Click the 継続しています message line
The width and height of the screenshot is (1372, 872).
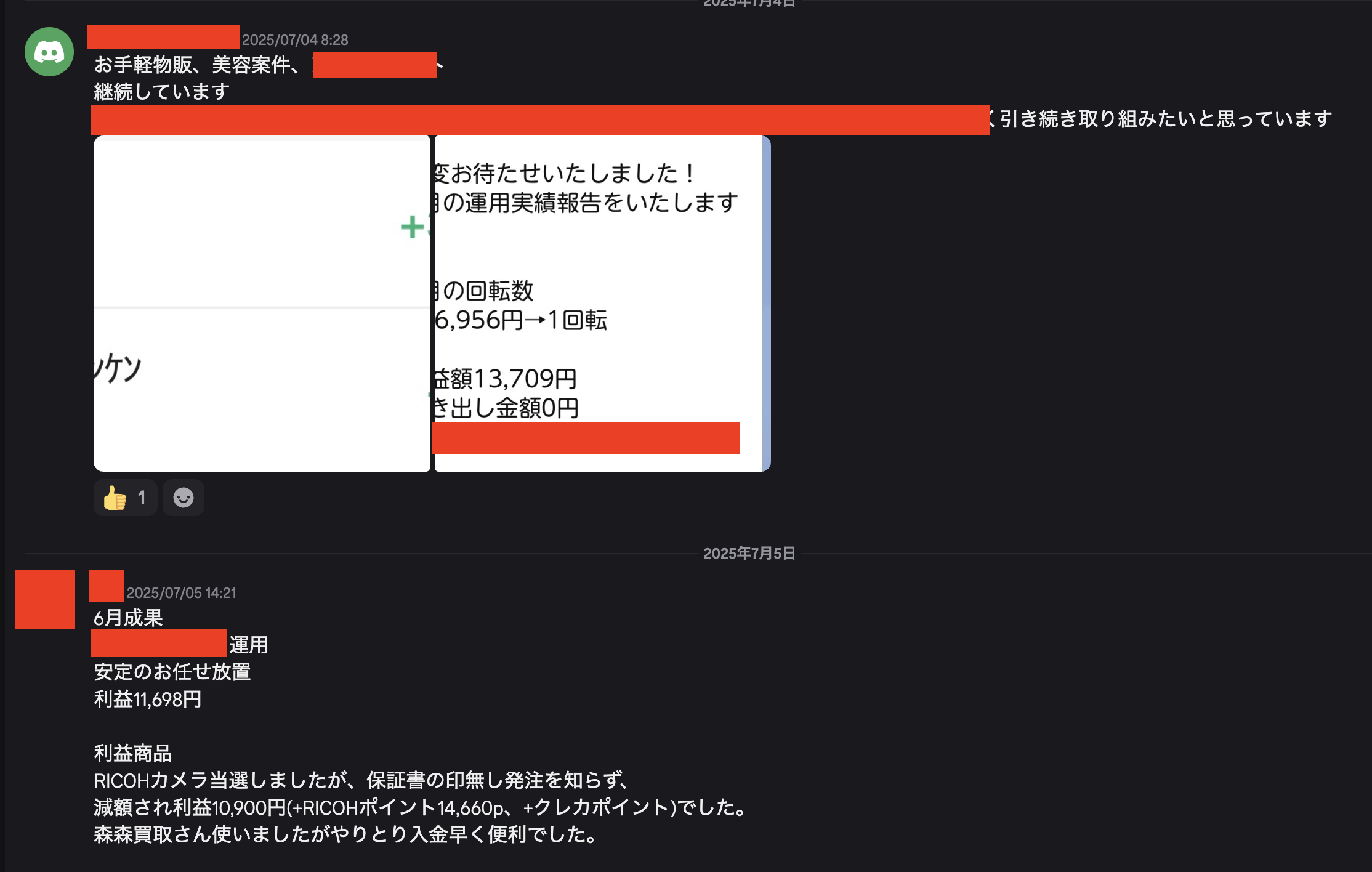tap(161, 92)
